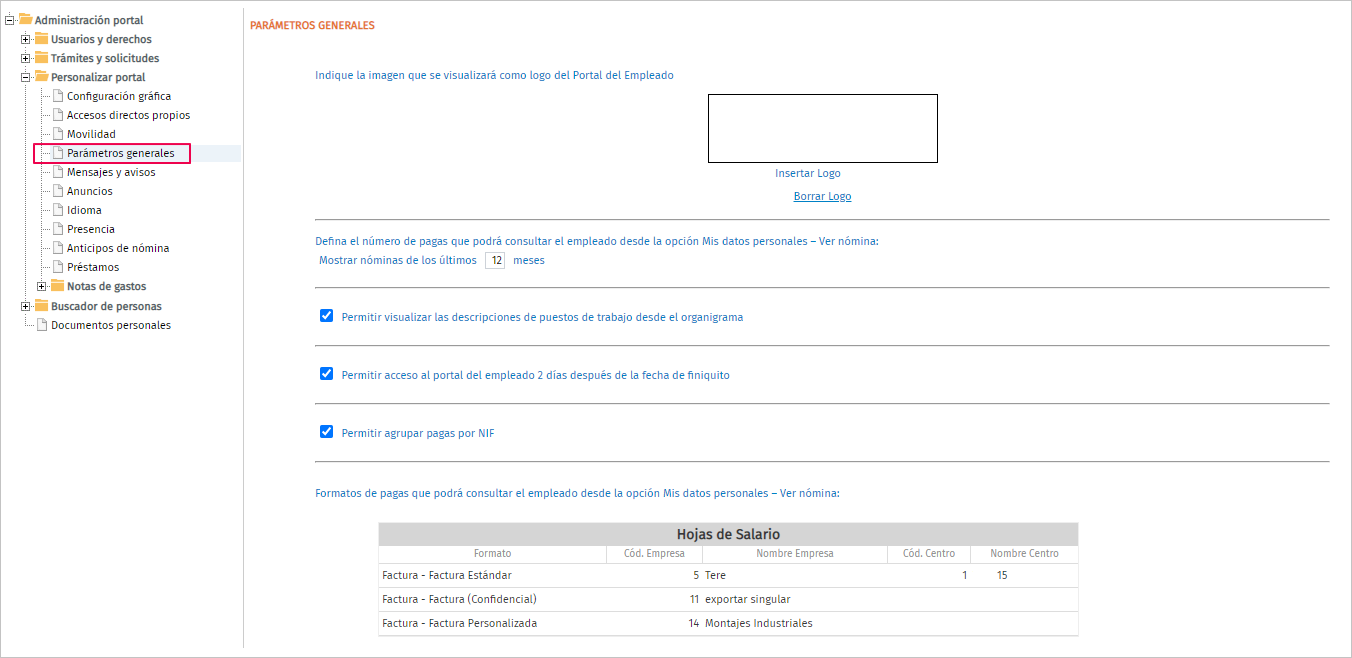Click the Notas de gastos folder icon
The image size is (1352, 658).
tap(57, 286)
